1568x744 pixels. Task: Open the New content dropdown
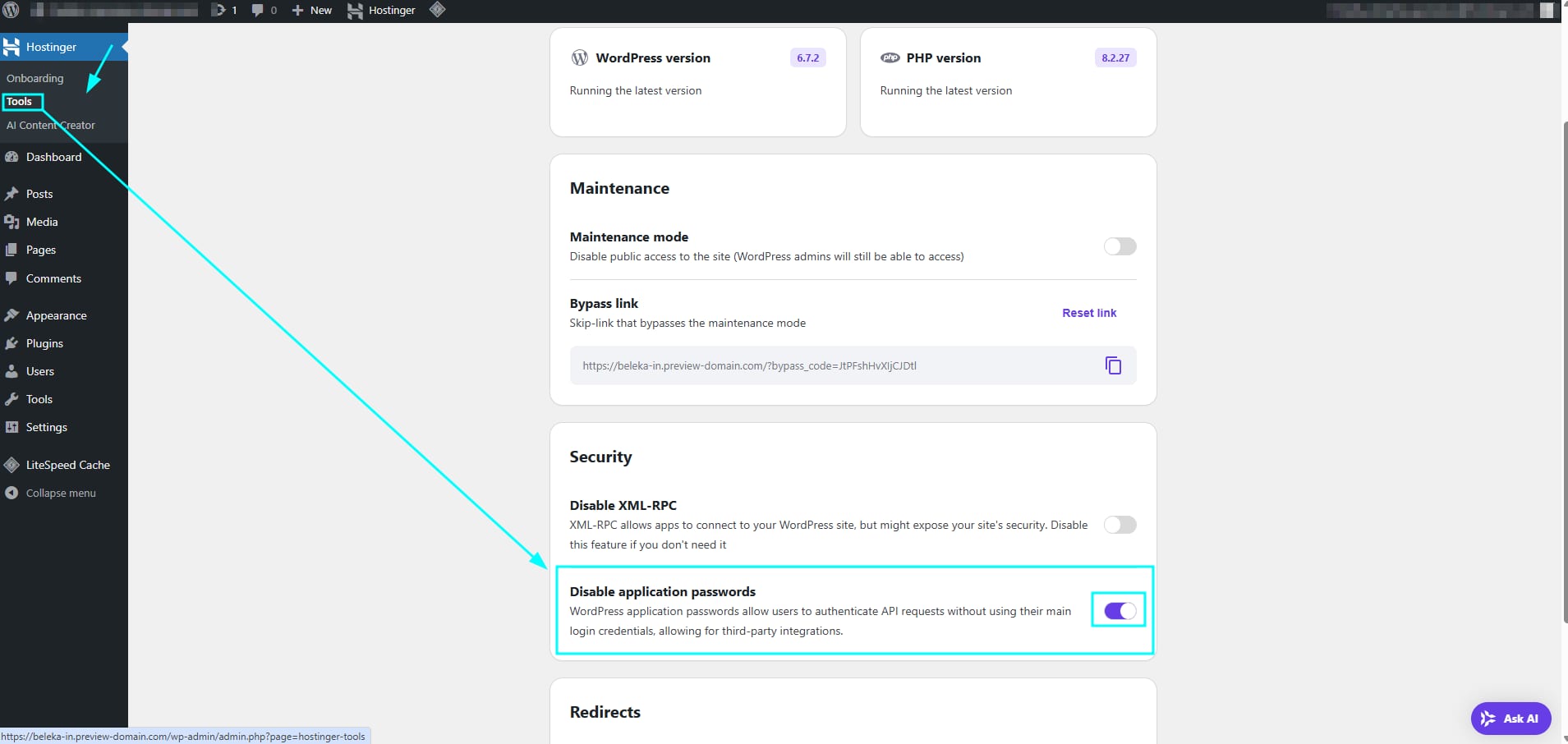pyautogui.click(x=312, y=10)
